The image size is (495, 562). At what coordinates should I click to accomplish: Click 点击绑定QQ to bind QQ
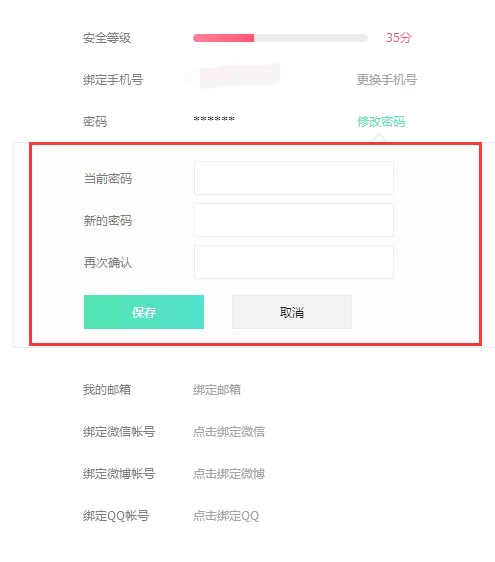(x=226, y=516)
